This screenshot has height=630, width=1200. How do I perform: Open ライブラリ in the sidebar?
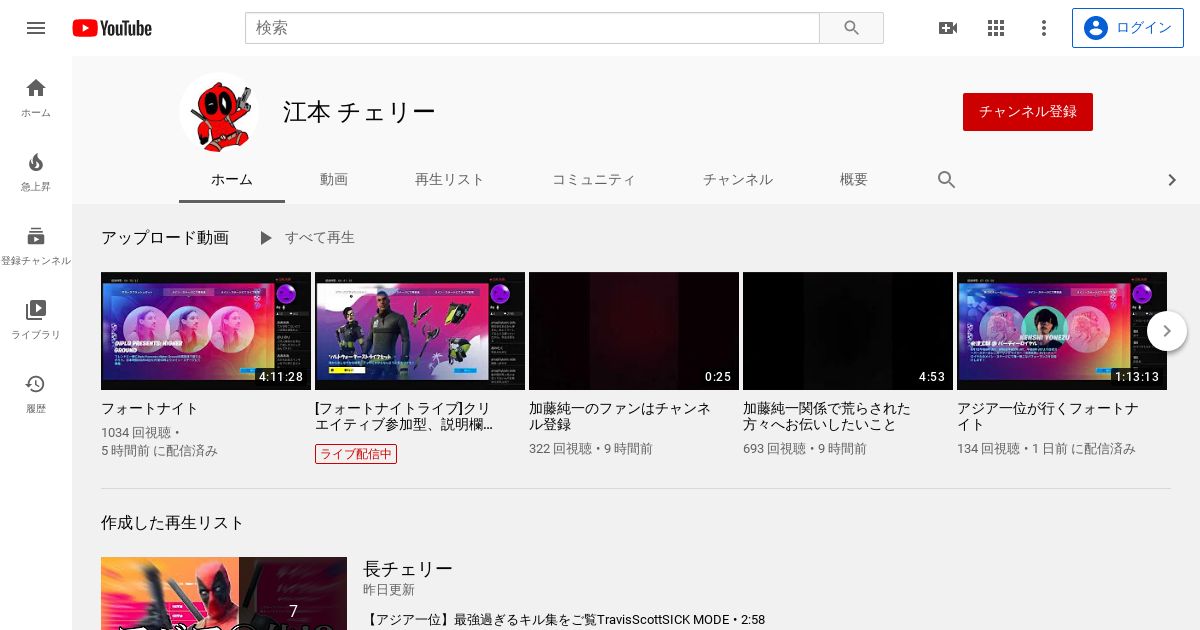point(36,320)
